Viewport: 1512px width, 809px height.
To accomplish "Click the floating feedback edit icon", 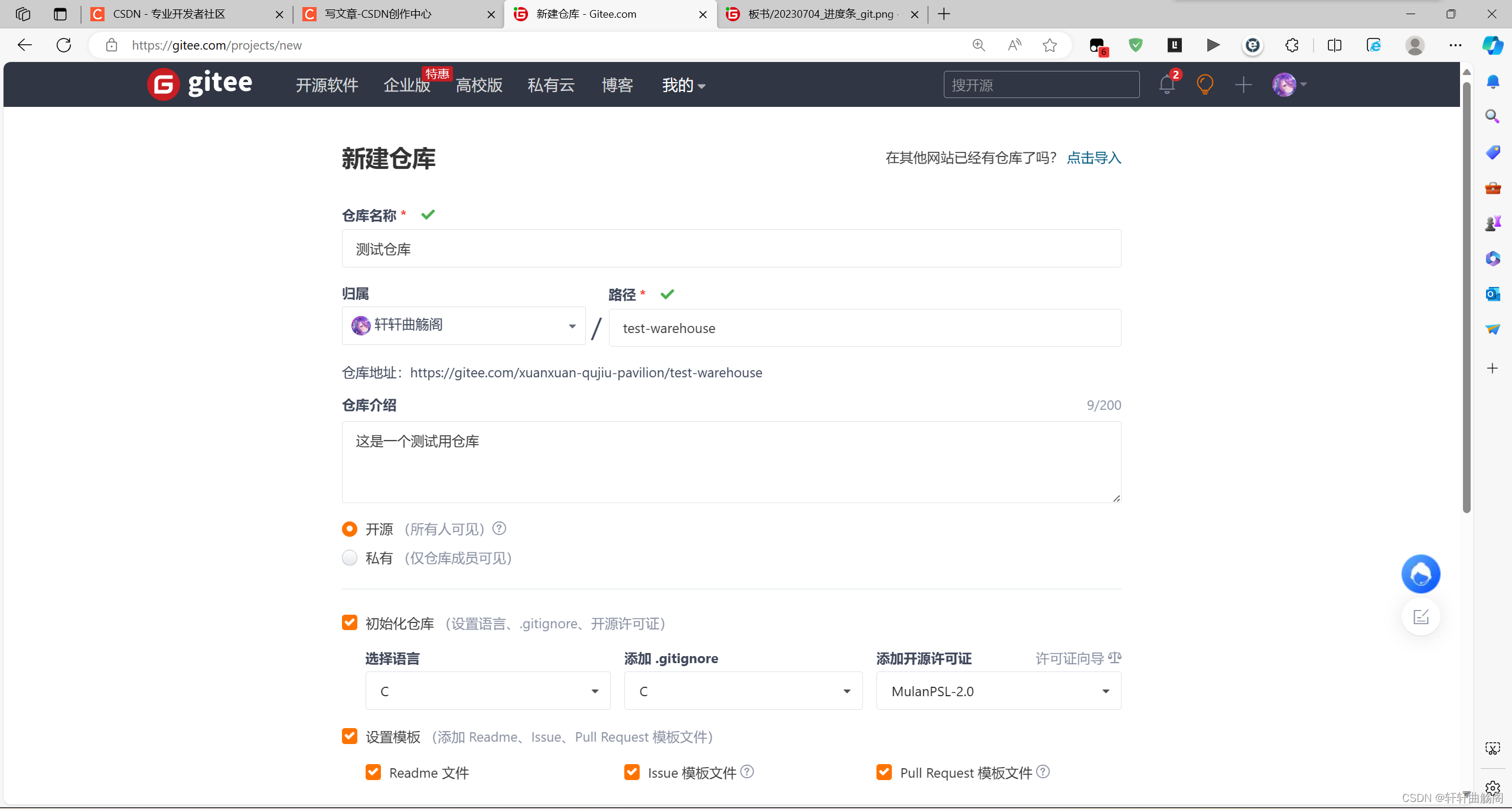I will pyautogui.click(x=1420, y=617).
